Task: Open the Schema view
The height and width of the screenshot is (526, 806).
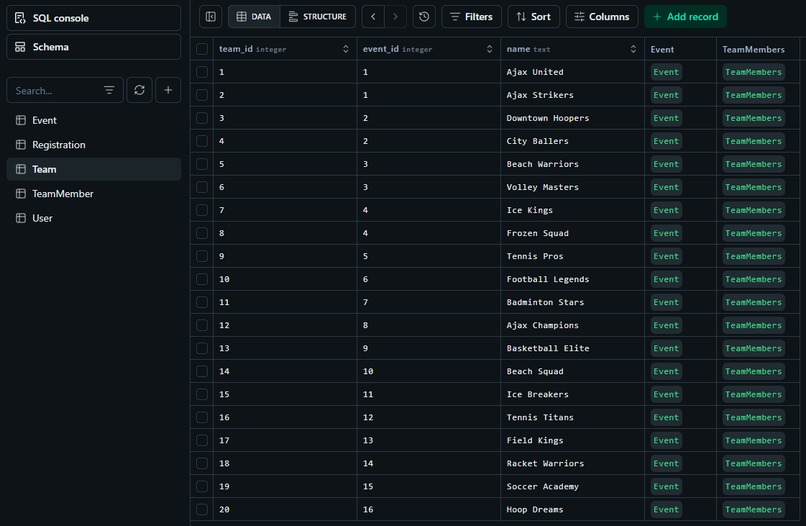Action: (x=94, y=47)
